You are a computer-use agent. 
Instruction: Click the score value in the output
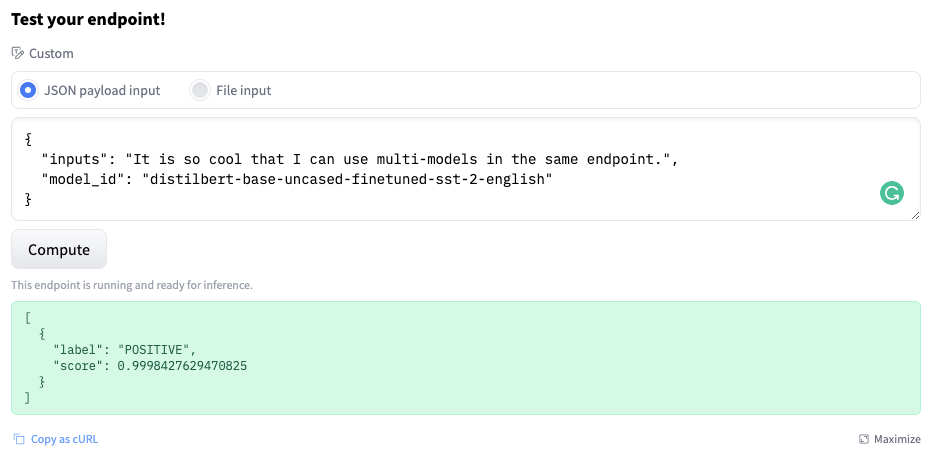click(x=182, y=366)
